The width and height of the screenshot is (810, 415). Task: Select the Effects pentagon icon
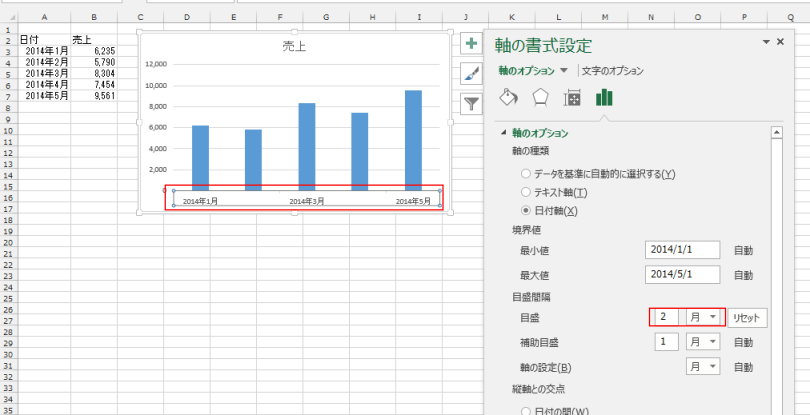click(x=540, y=97)
